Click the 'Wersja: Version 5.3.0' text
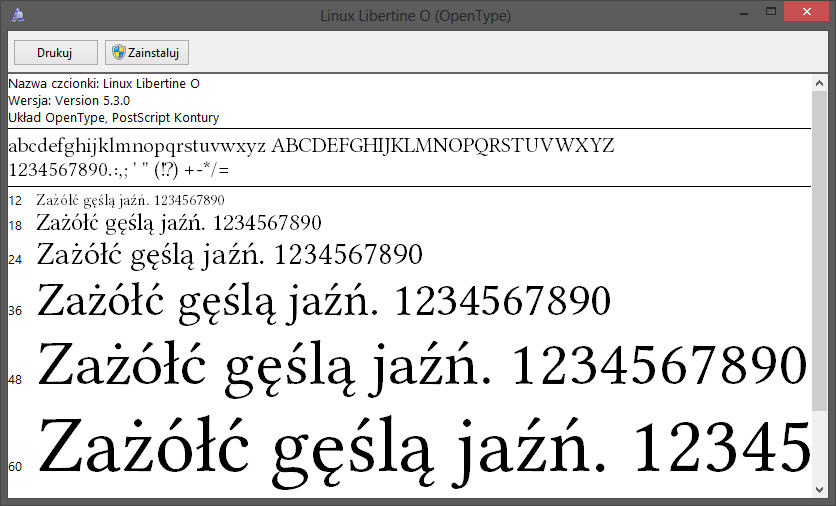 point(69,101)
